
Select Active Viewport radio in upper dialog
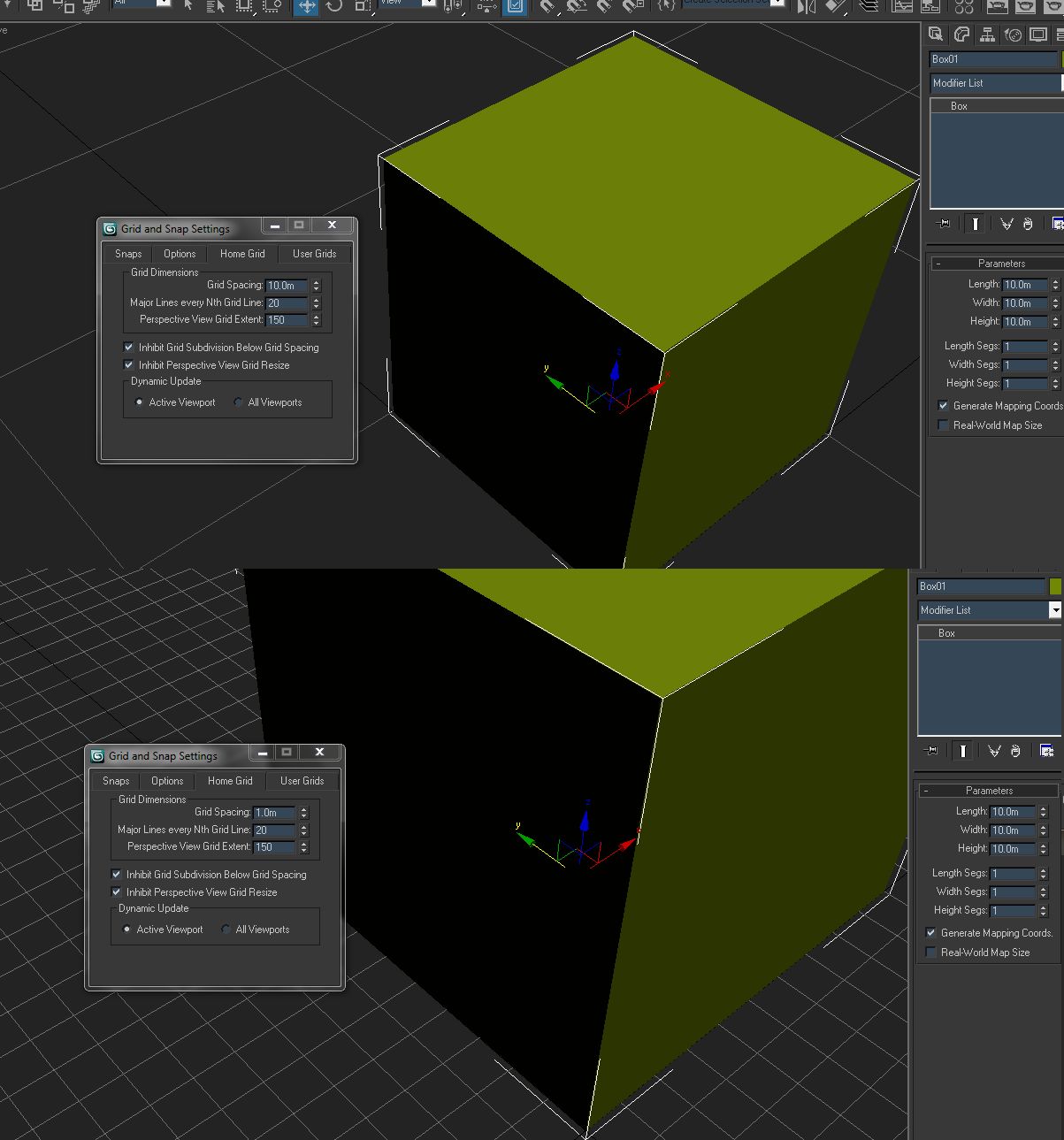(x=139, y=402)
